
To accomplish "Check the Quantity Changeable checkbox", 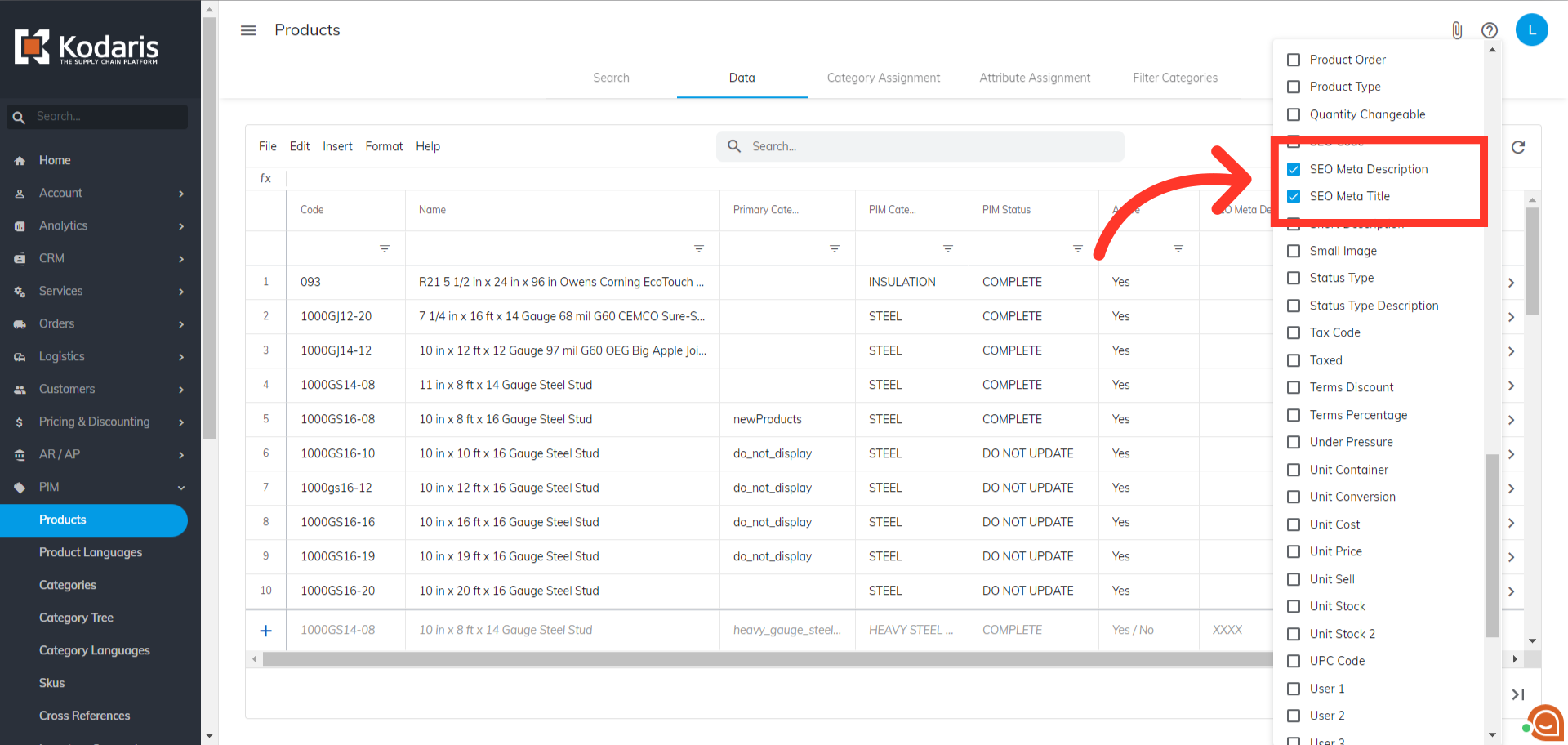I will (x=1294, y=114).
